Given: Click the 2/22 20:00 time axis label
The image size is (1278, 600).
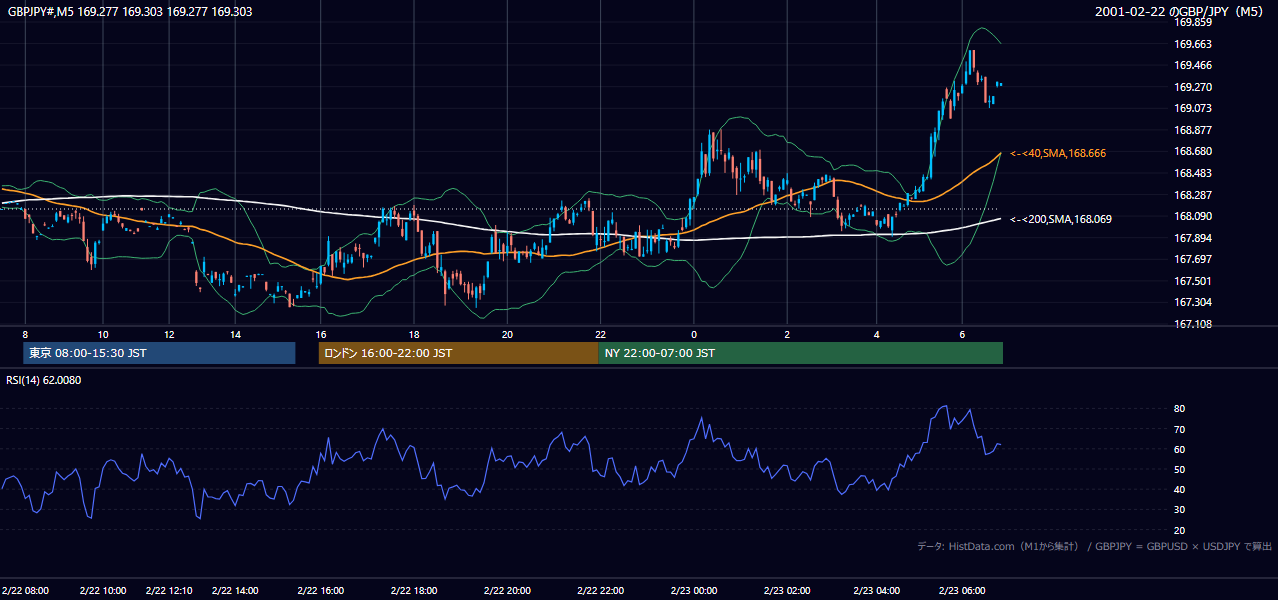Looking at the screenshot, I should pyautogui.click(x=507, y=591).
